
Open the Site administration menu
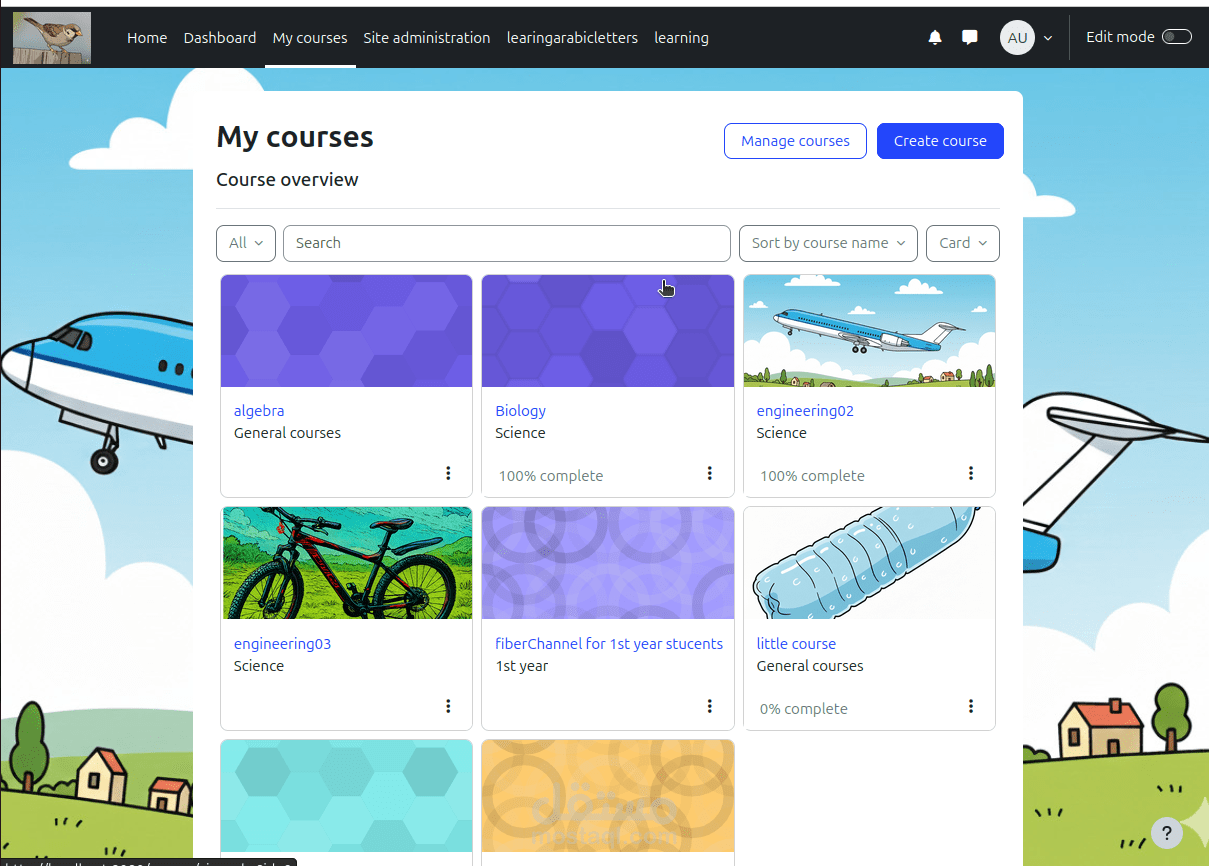pos(427,38)
